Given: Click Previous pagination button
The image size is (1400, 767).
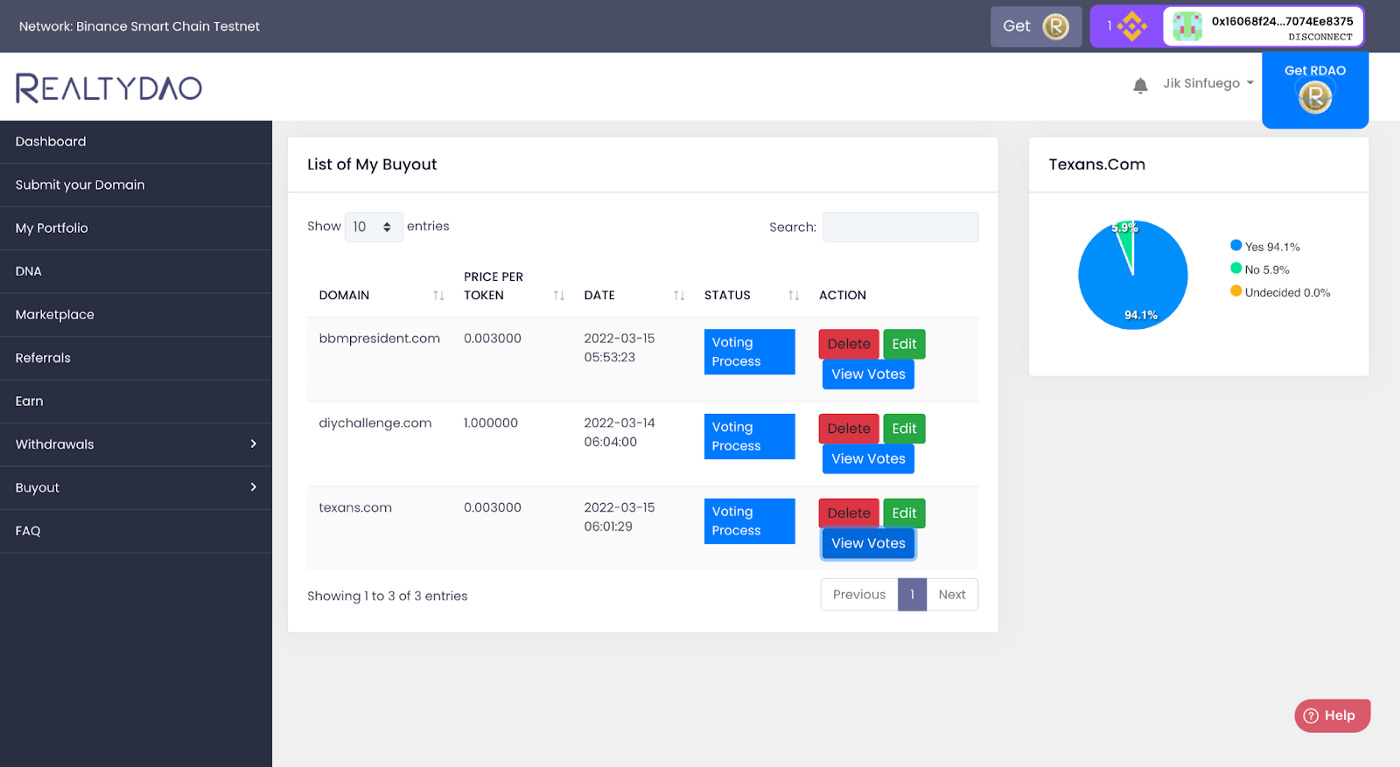Looking at the screenshot, I should (860, 594).
